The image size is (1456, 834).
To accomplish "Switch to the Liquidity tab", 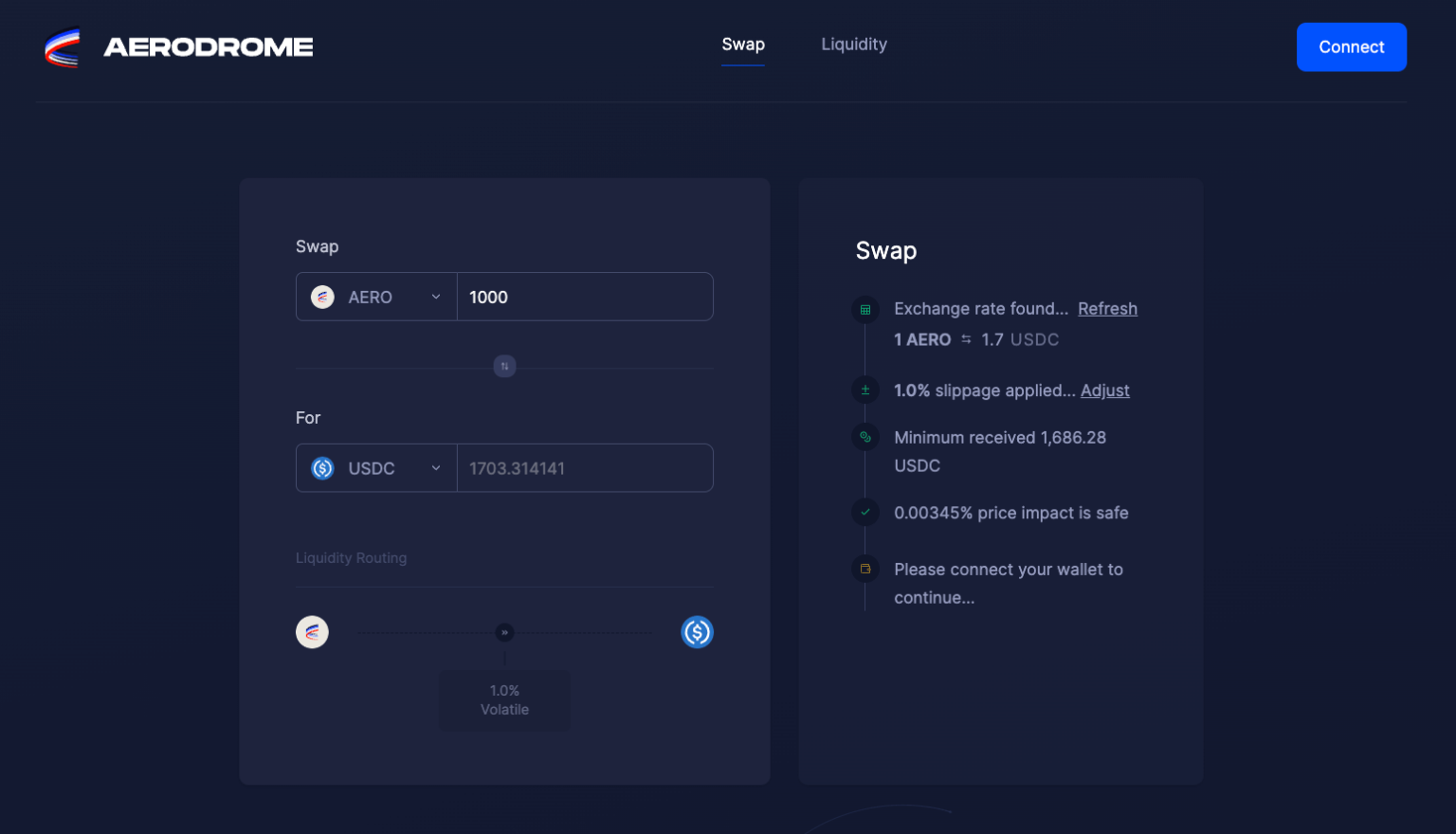I will (x=853, y=45).
